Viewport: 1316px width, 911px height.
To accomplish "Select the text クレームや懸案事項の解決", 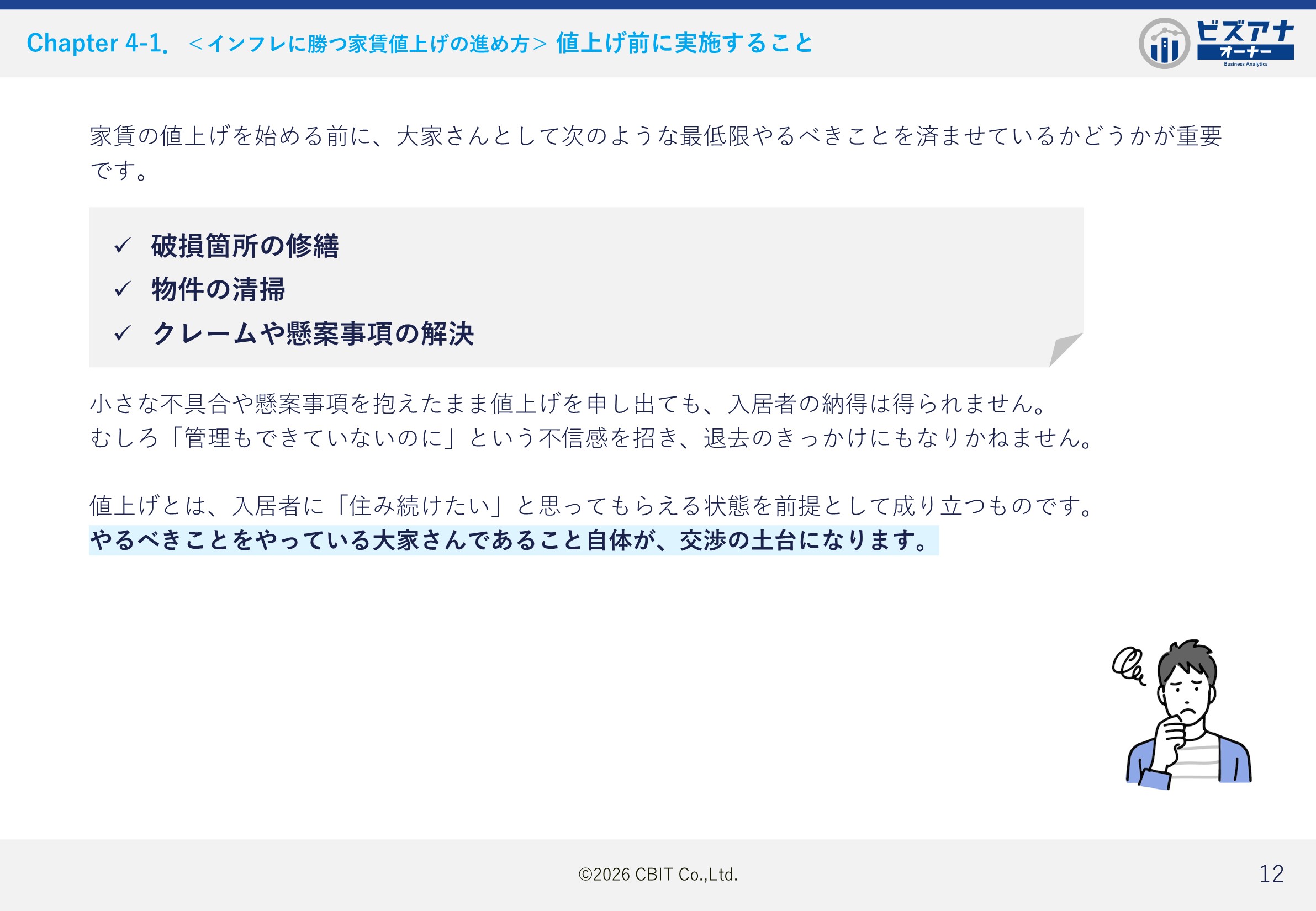I will pyautogui.click(x=313, y=333).
